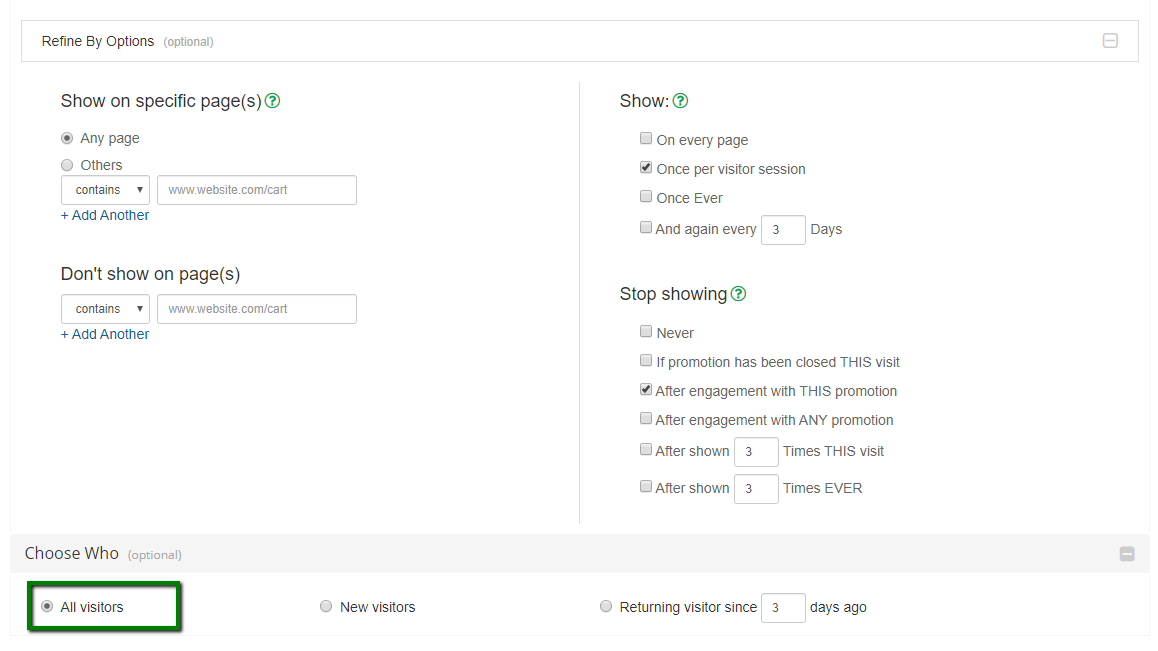This screenshot has height=651, width=1158.
Task: Collapse the Choose Who section
Action: [1127, 554]
